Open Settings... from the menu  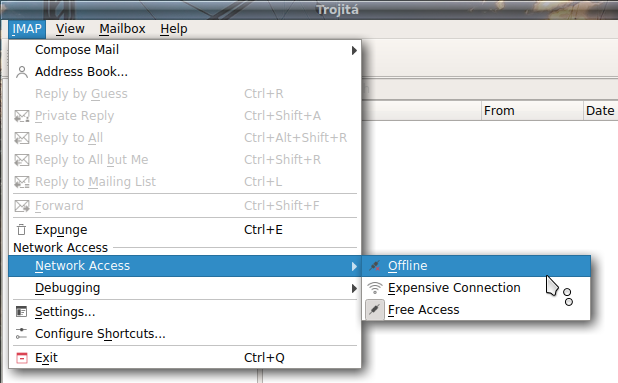(x=185, y=312)
